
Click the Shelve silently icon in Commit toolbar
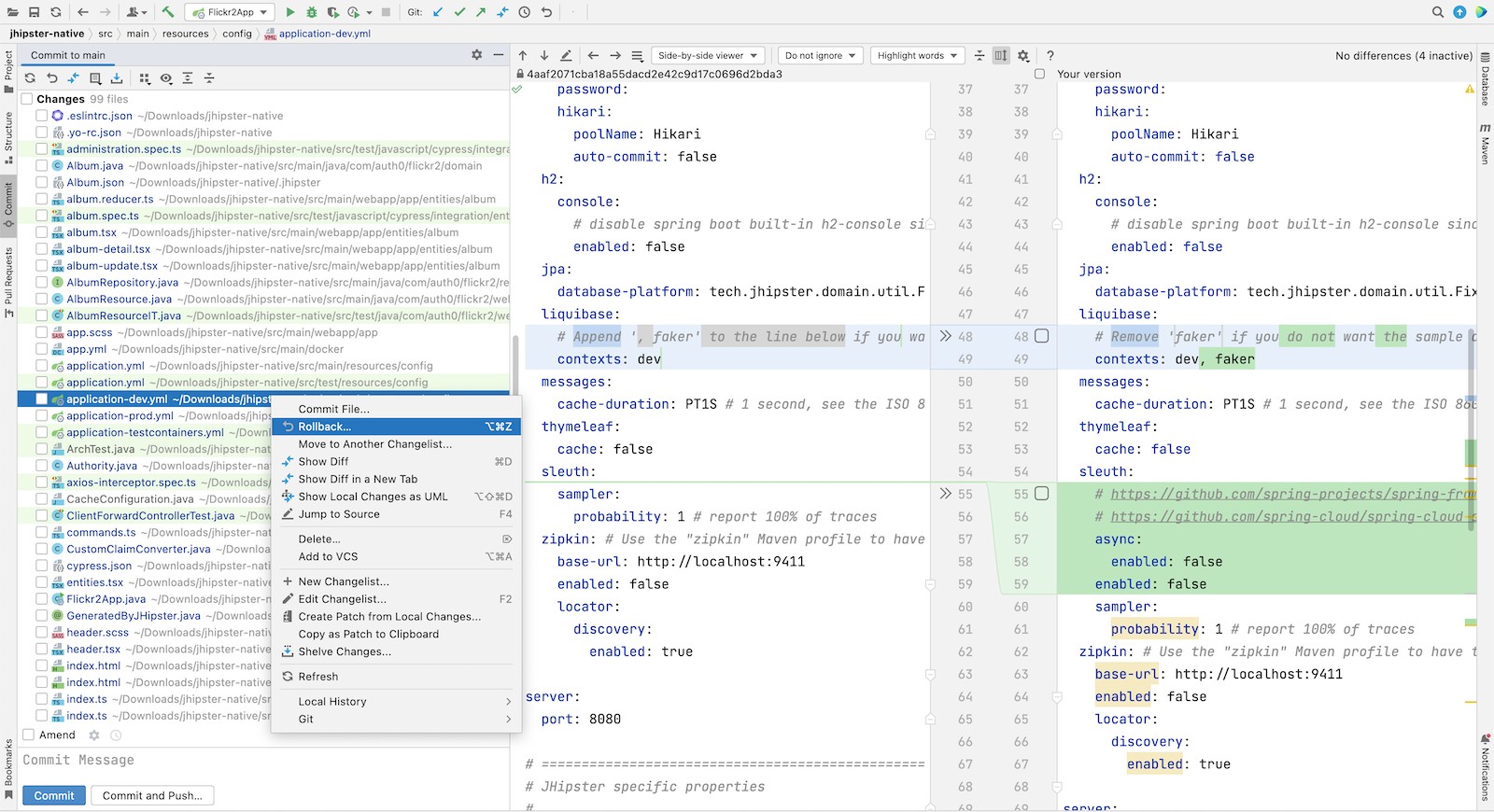click(117, 78)
